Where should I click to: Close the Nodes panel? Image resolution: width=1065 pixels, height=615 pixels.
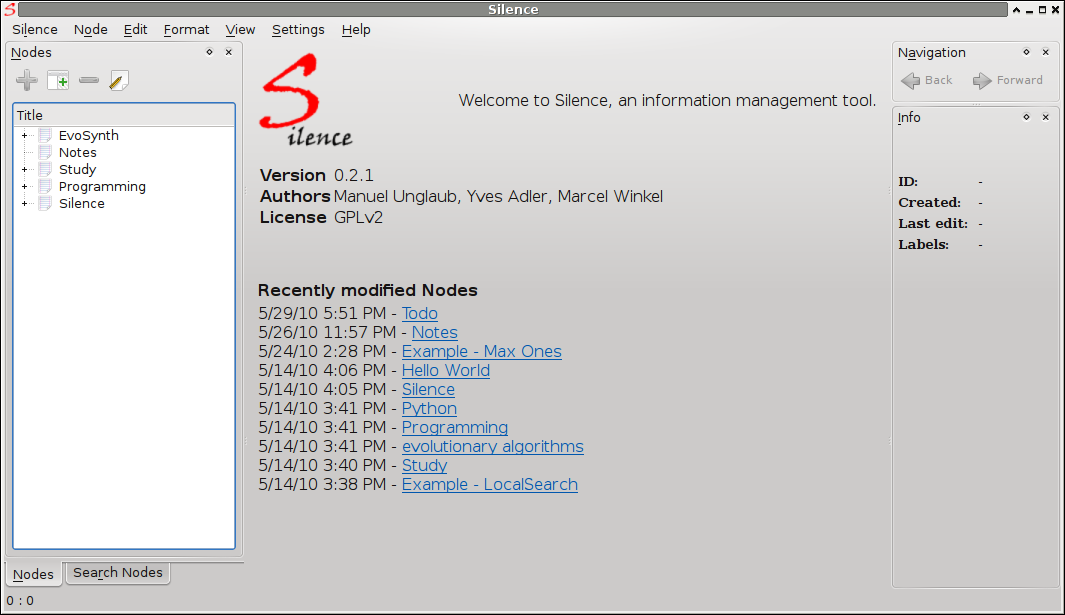[x=229, y=52]
